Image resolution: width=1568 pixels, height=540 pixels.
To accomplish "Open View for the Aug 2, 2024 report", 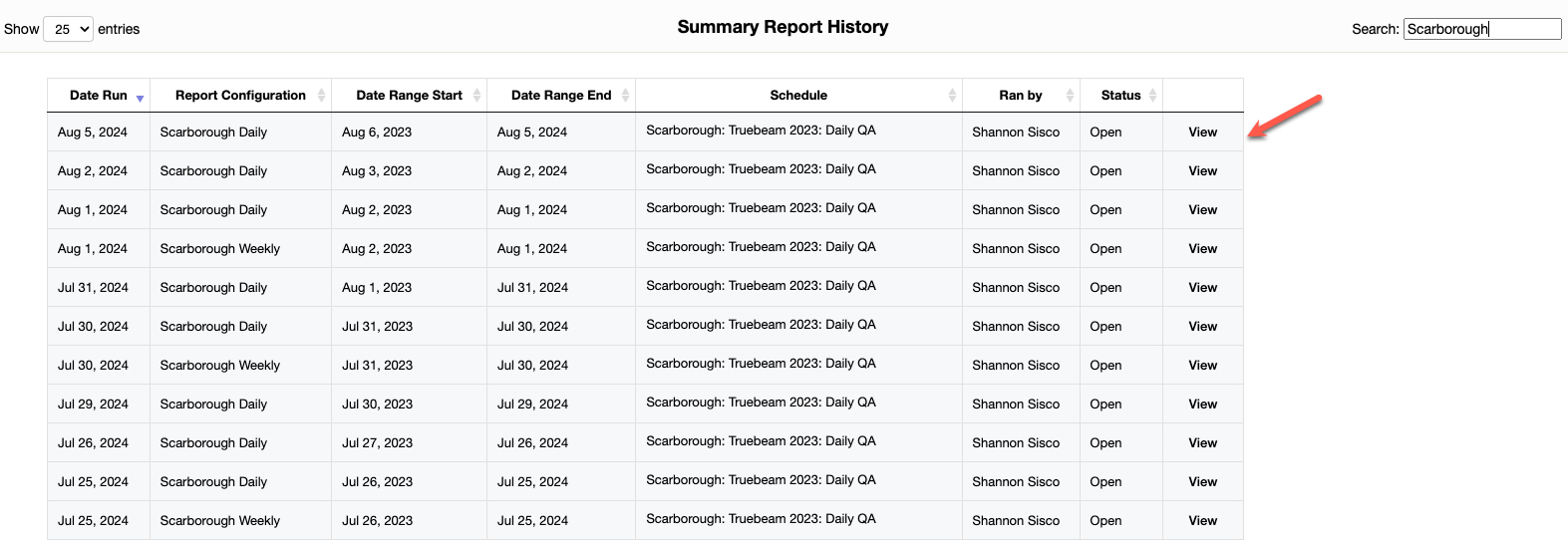I will click(x=1202, y=171).
